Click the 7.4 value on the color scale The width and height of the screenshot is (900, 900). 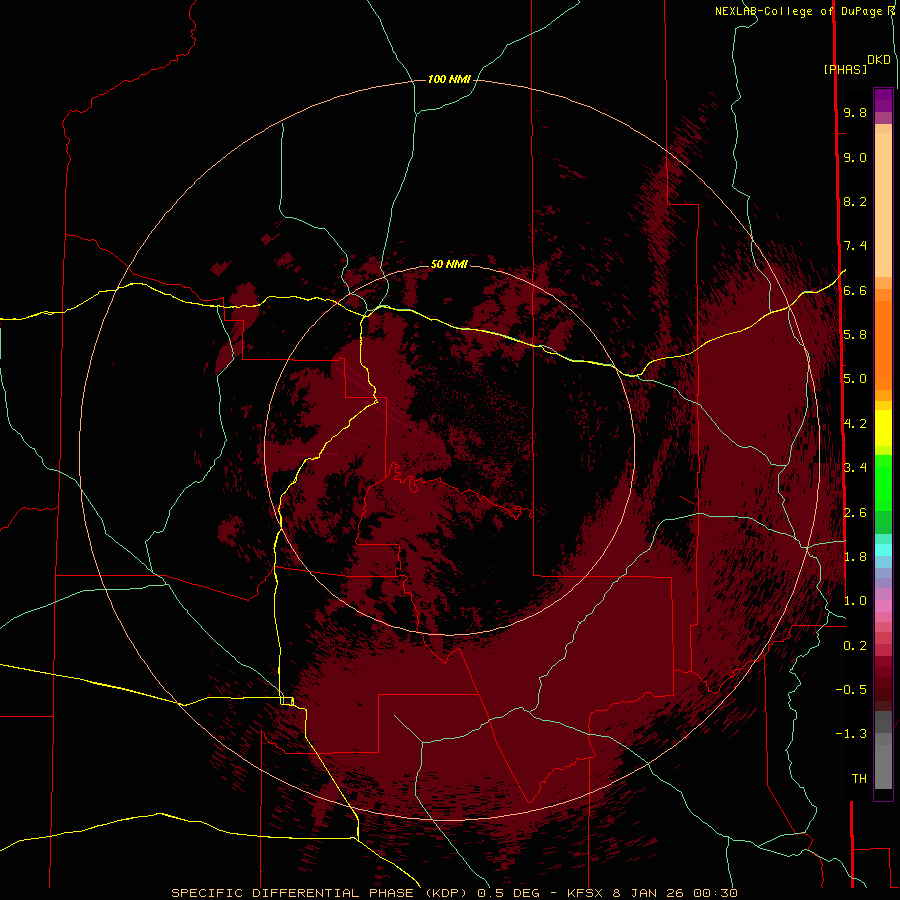pyautogui.click(x=855, y=246)
